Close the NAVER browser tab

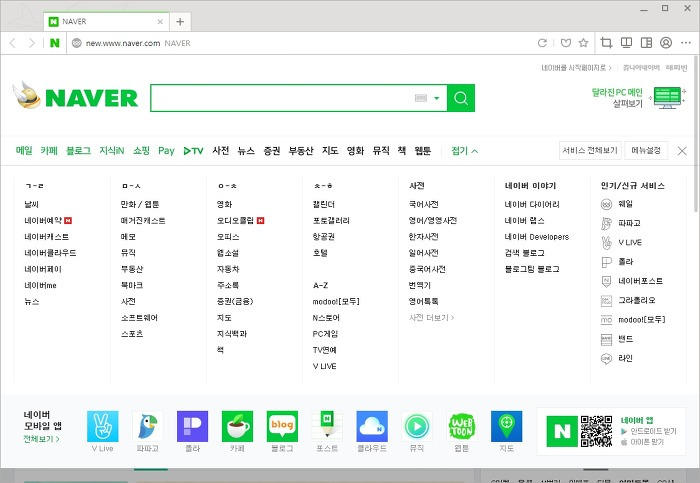click(160, 21)
